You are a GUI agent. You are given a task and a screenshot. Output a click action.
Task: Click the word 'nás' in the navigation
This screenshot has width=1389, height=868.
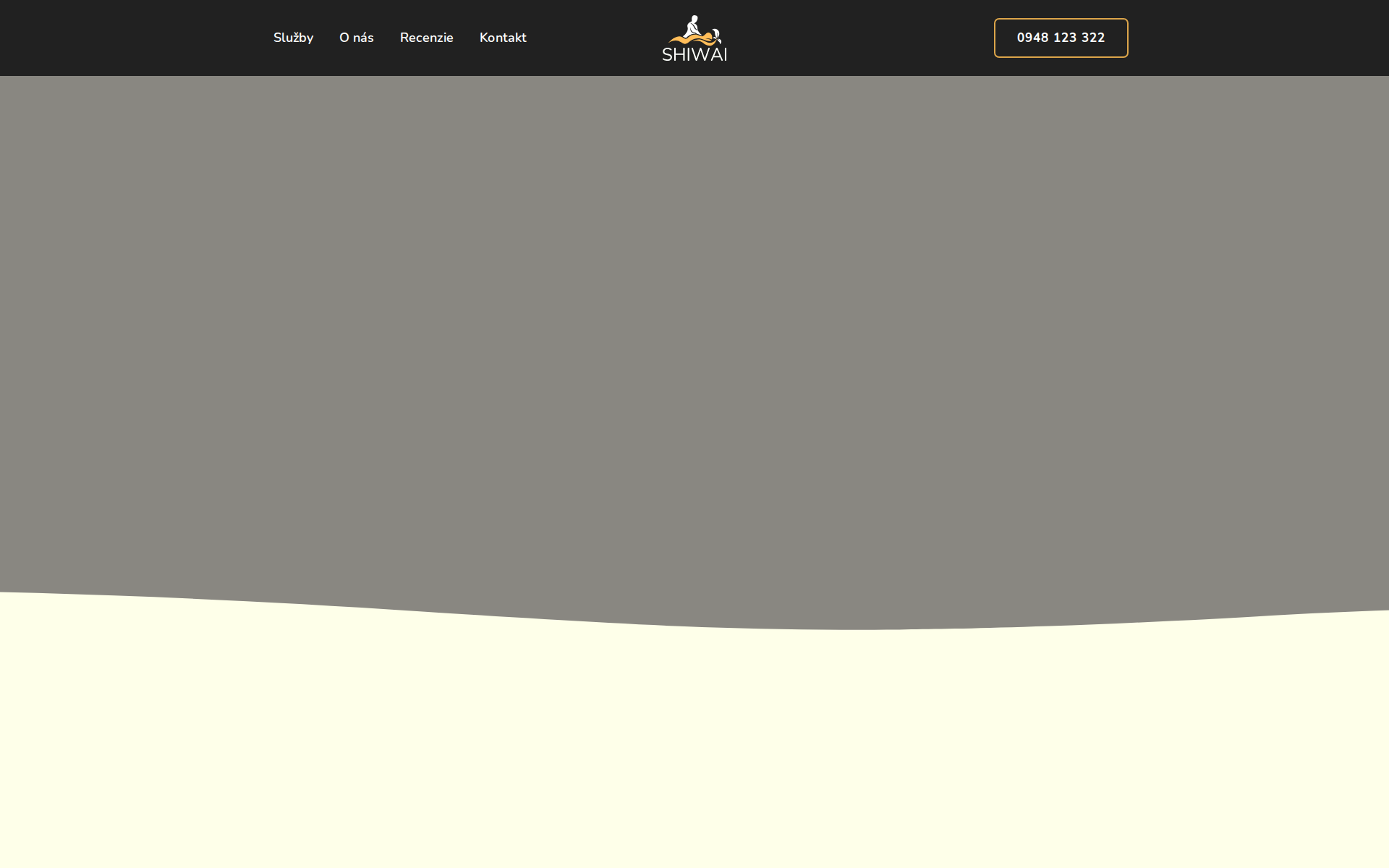363,38
